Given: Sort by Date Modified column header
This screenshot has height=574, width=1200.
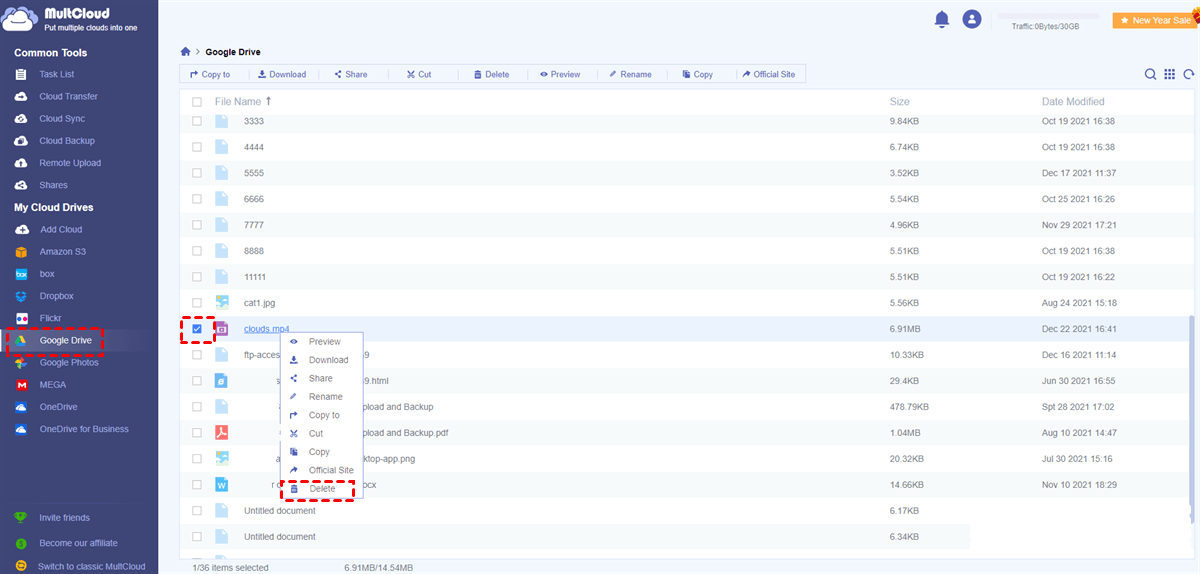Looking at the screenshot, I should [1073, 102].
